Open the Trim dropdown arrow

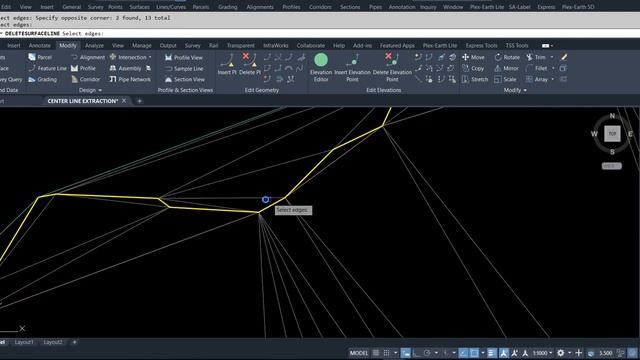pyautogui.click(x=552, y=57)
